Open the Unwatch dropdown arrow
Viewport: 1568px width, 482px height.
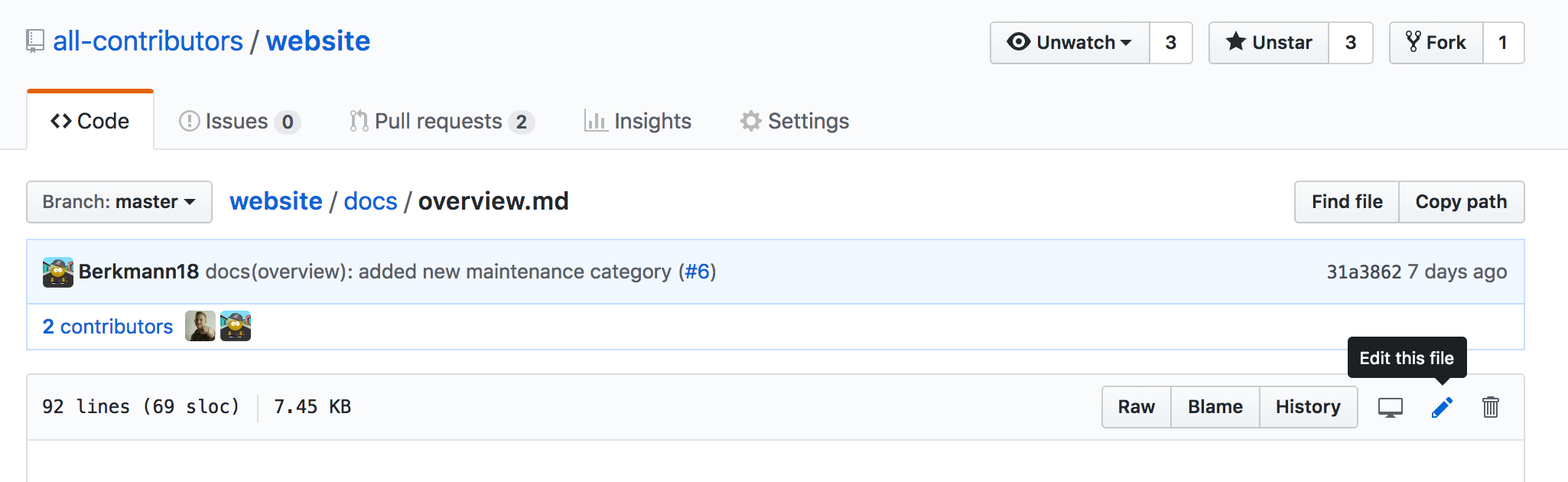(1124, 43)
